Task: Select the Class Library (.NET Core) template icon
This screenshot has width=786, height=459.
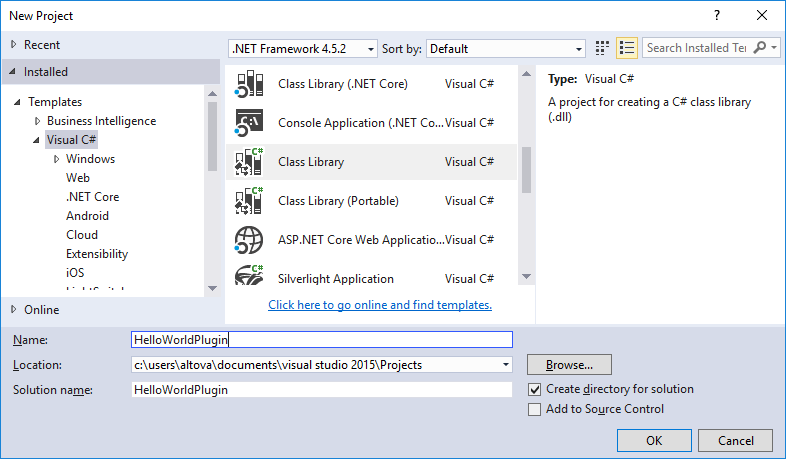Action: [248, 84]
